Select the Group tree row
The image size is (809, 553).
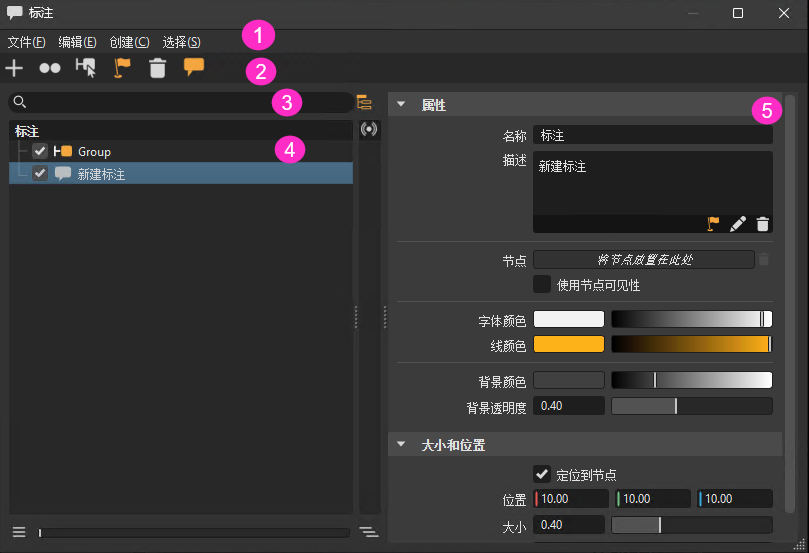[181, 151]
